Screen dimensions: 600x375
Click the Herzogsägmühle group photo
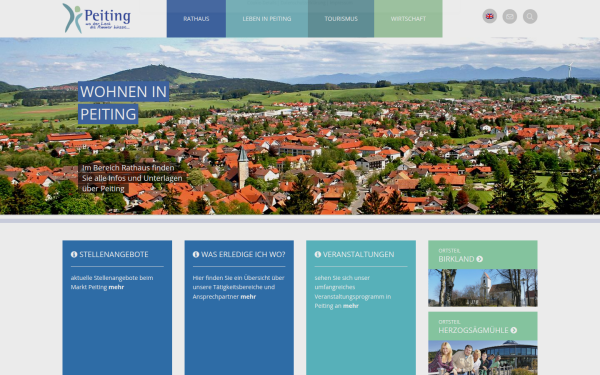click(x=483, y=357)
